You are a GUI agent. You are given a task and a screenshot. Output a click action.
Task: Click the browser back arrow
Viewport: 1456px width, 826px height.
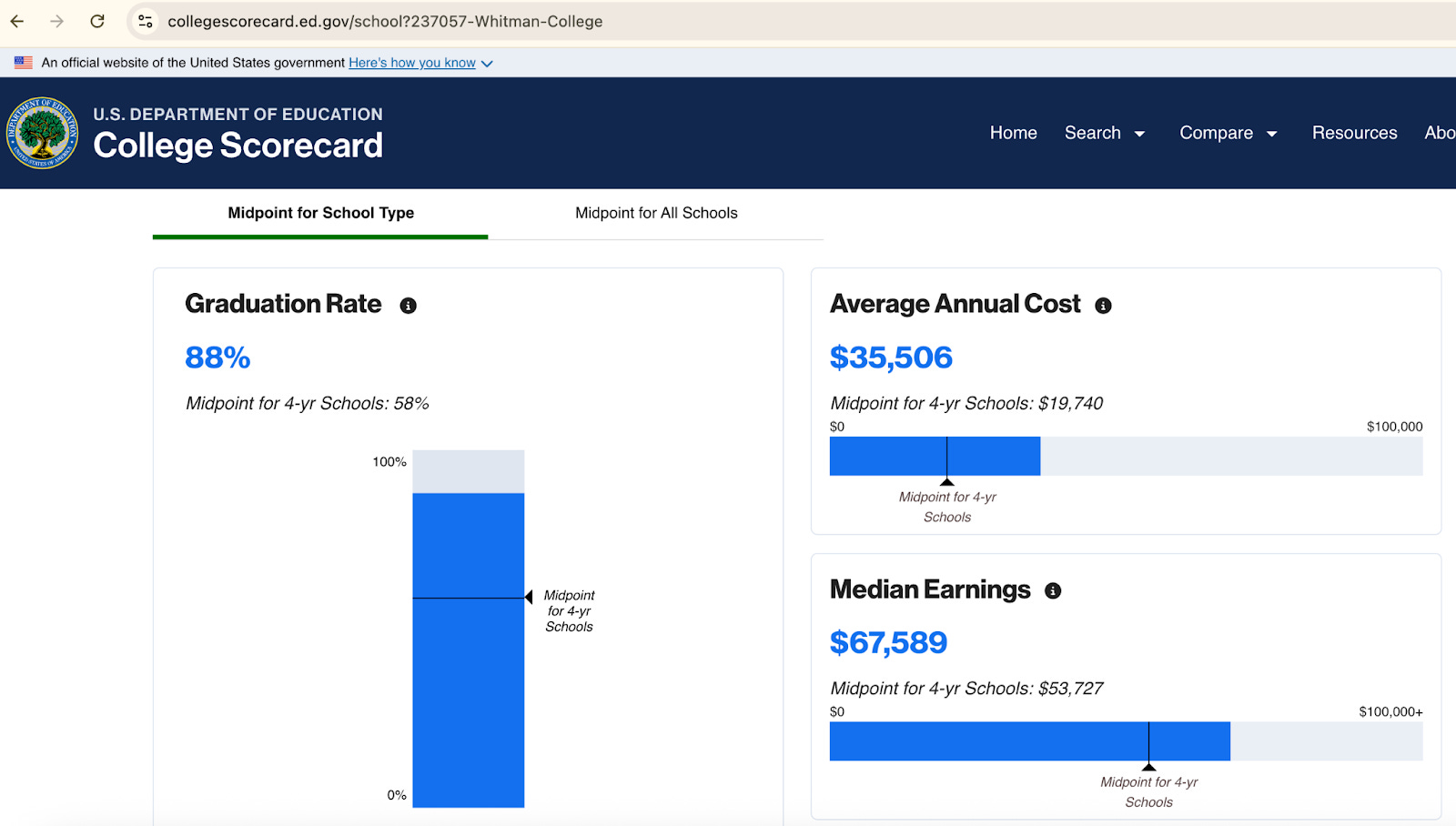[x=17, y=21]
